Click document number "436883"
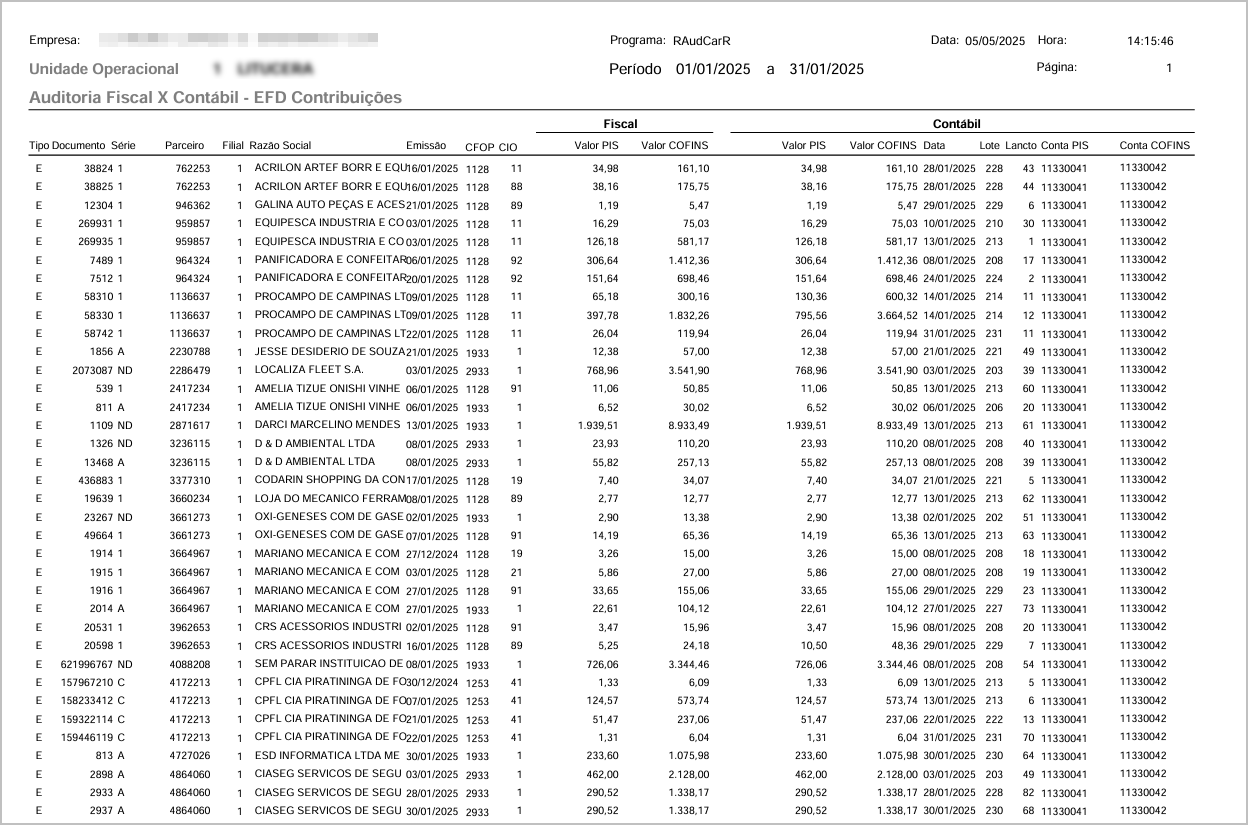The image size is (1248, 825). tap(97, 480)
